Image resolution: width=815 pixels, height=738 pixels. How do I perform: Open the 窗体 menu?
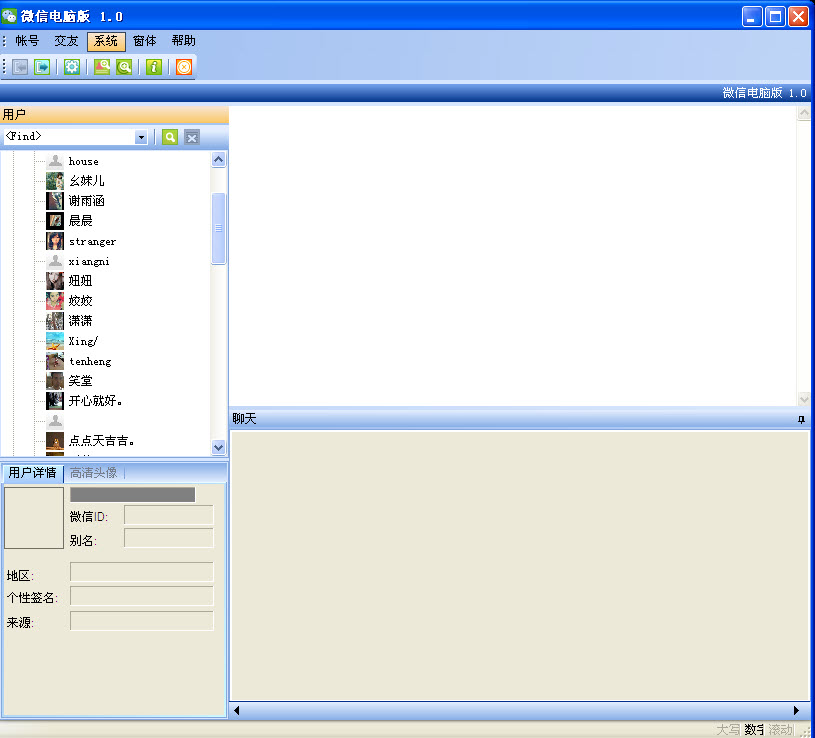tap(144, 41)
